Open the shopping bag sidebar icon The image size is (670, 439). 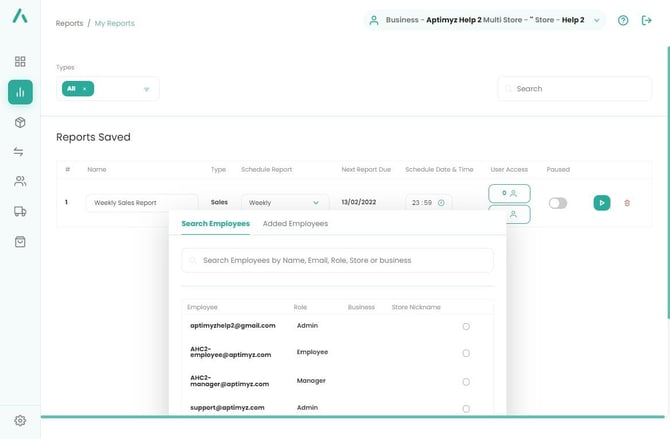20,242
